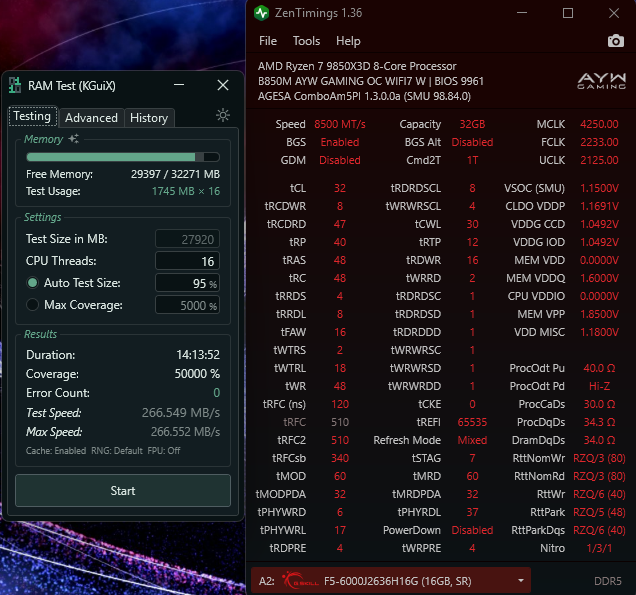
Task: Click the Start button in RAM Test
Action: point(123,490)
